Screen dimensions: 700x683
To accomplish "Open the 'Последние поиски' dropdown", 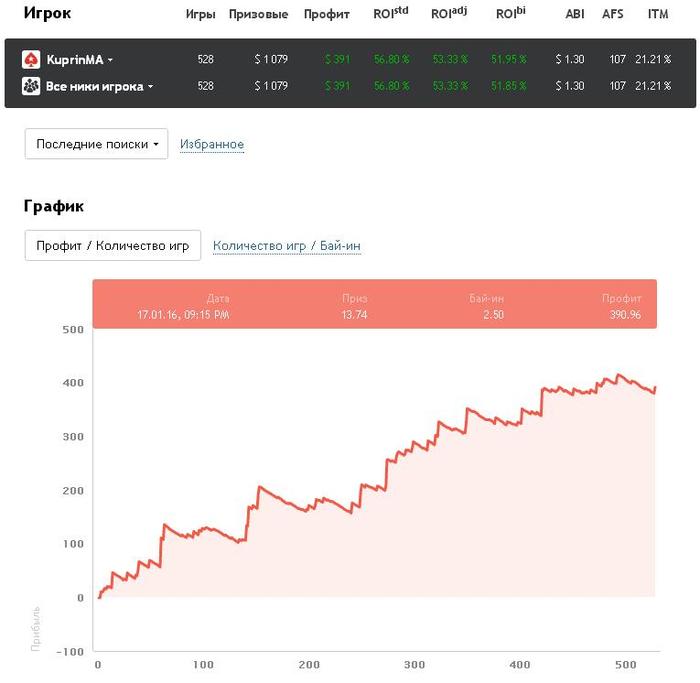I will click(96, 144).
